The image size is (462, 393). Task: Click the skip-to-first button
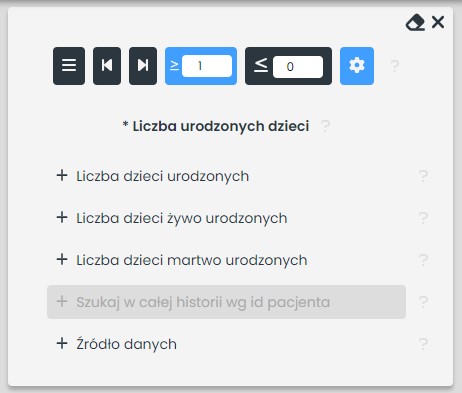pyautogui.click(x=107, y=66)
